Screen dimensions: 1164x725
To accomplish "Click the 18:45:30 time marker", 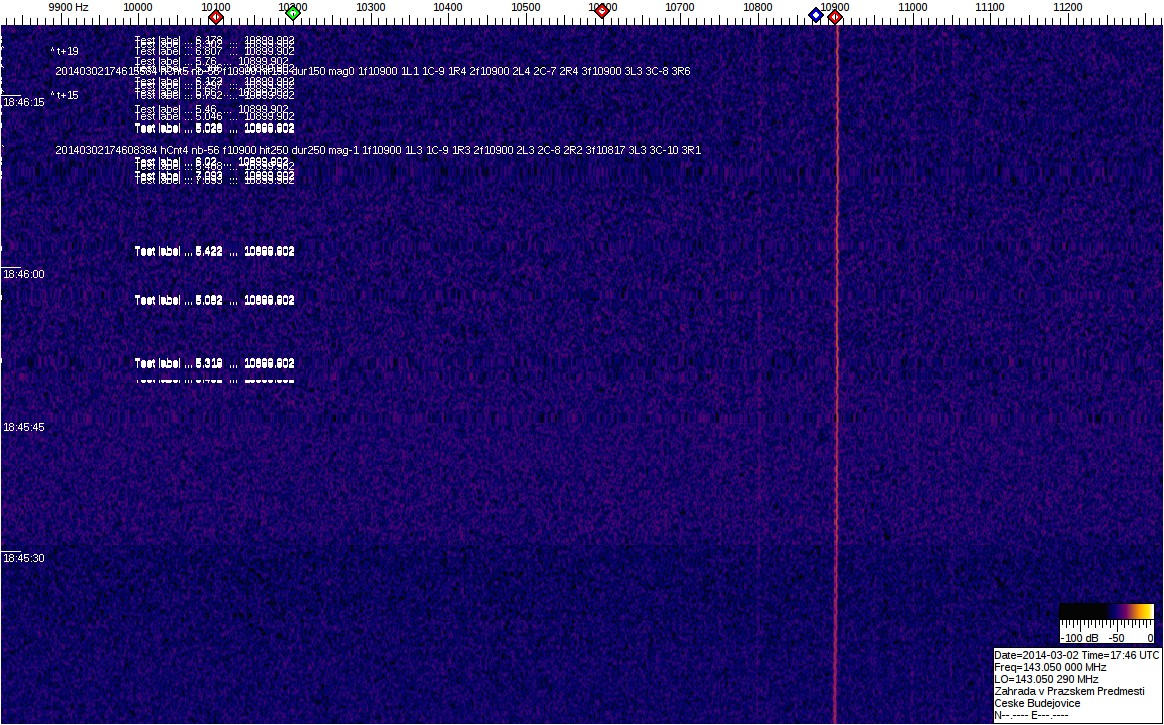I will tap(23, 558).
